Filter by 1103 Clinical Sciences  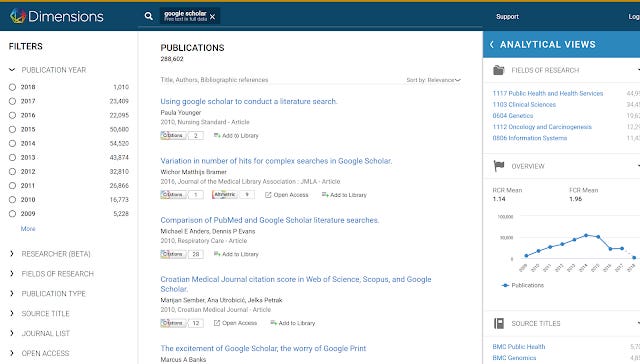(524, 104)
